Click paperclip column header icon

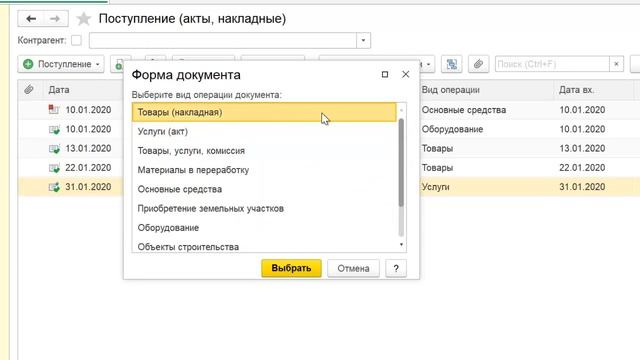click(29, 89)
